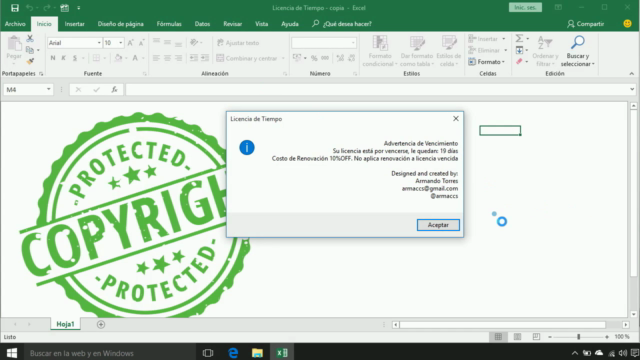Click the Fill down arrow icon
This screenshot has height=360, width=640.
(x=519, y=50)
